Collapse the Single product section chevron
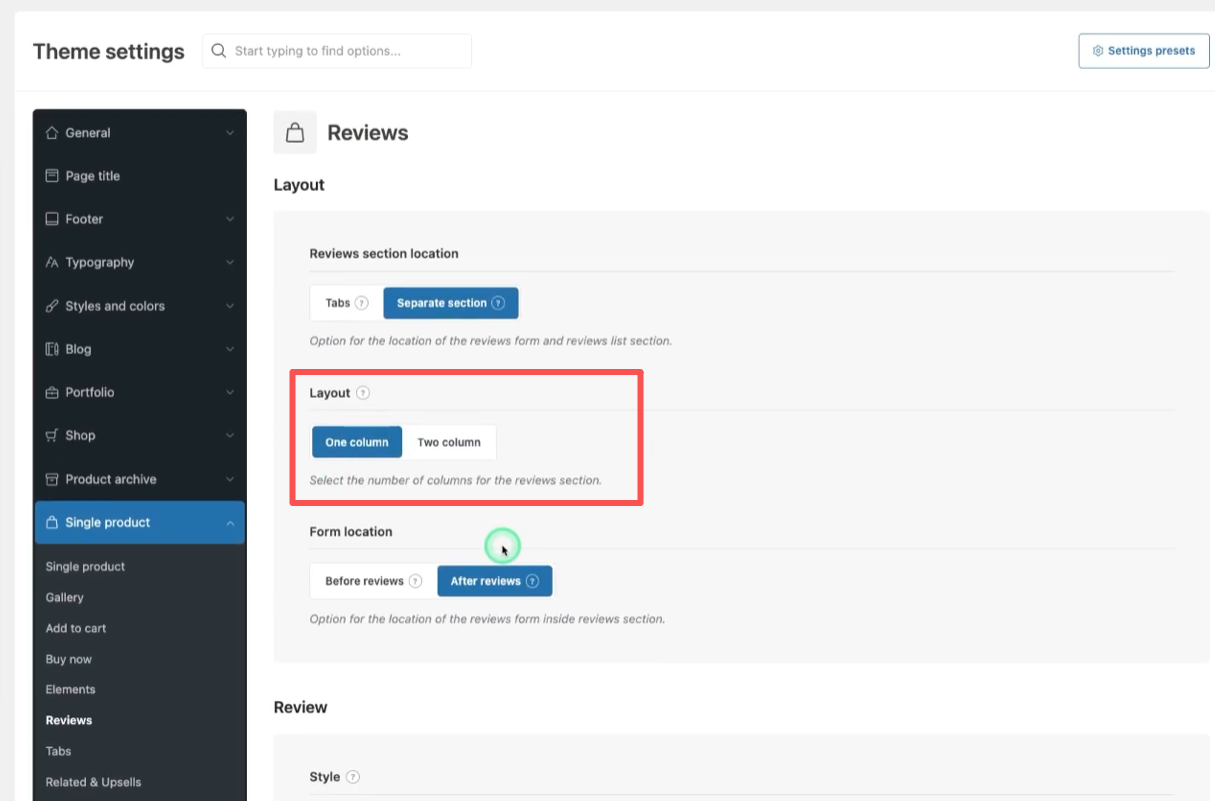This screenshot has height=801, width=1215. pos(230,523)
